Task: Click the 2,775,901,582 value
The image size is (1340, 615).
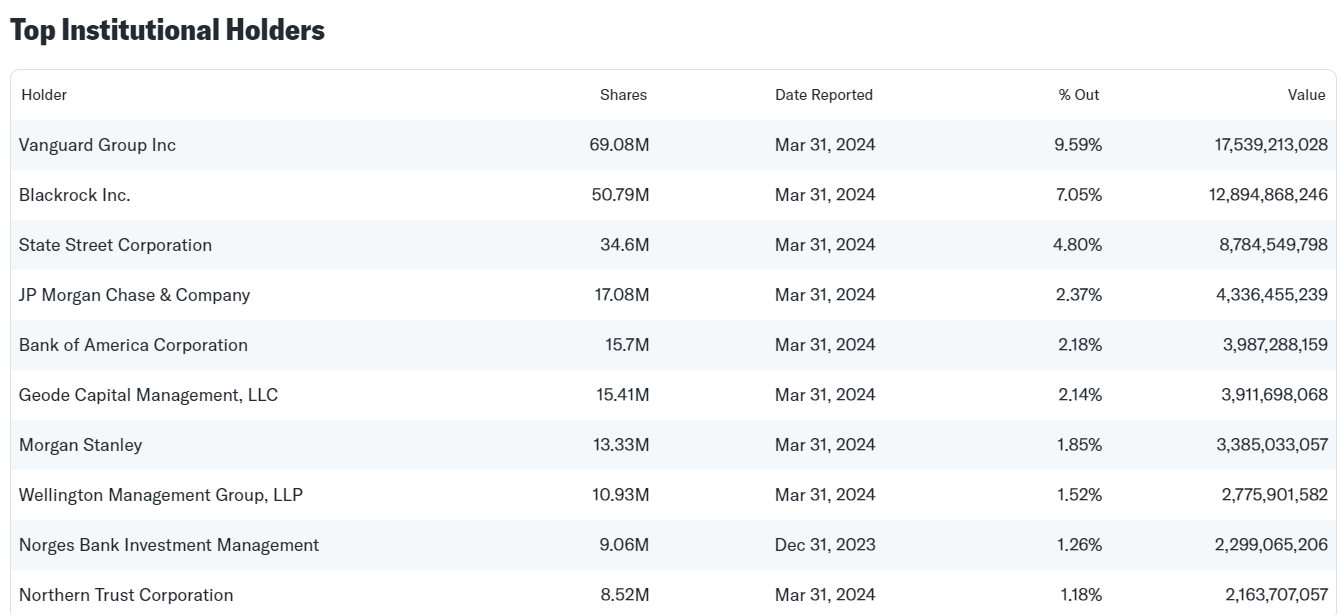Action: (1275, 495)
